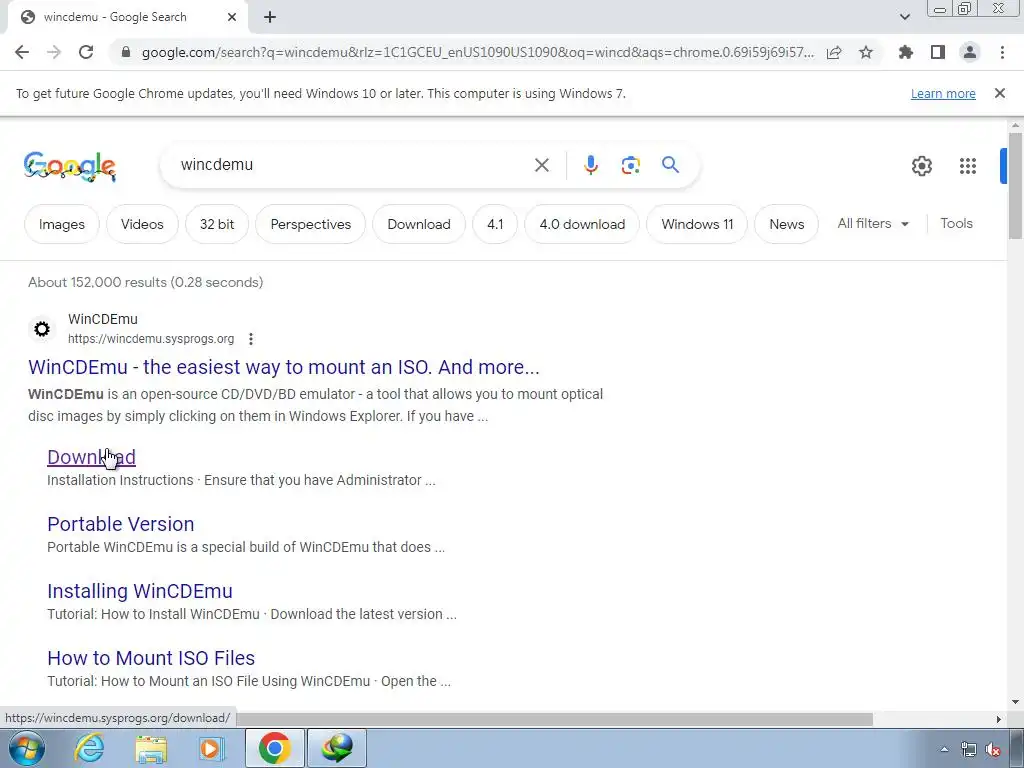Close the wincdemu Google Search tab
The height and width of the screenshot is (768, 1024).
pos(232,17)
